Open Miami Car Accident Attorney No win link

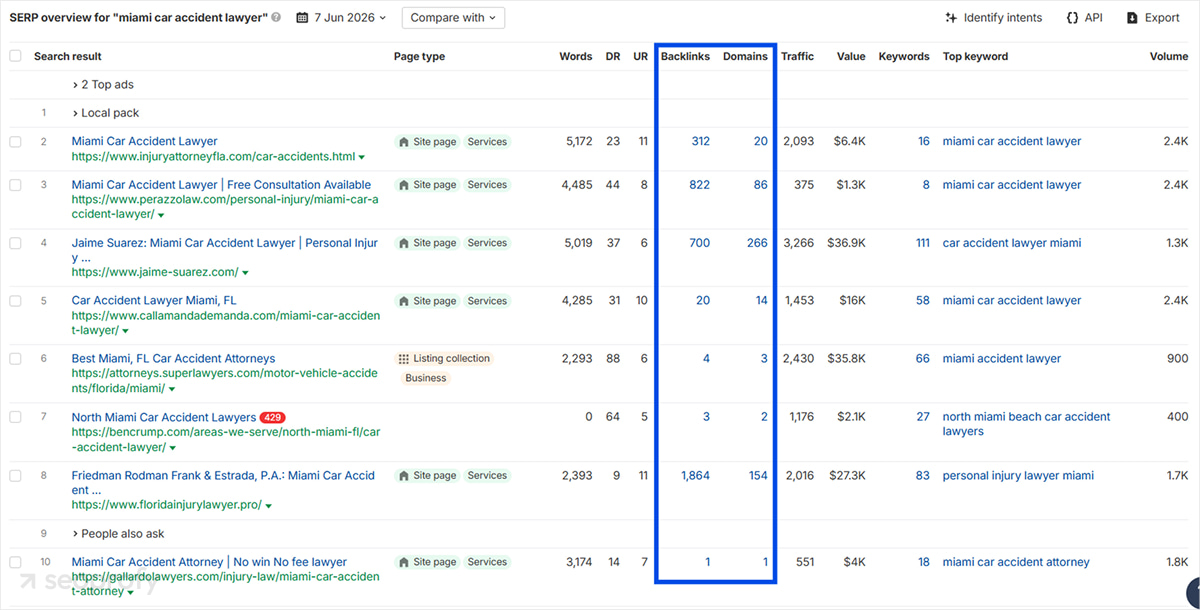(x=209, y=562)
